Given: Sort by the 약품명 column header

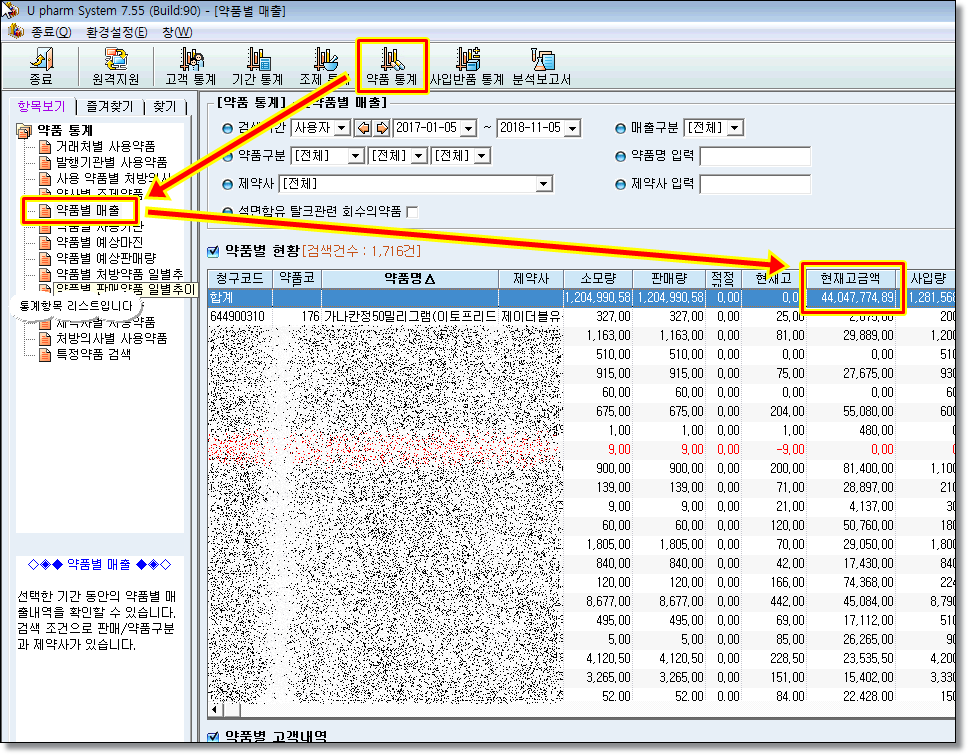Looking at the screenshot, I should click(x=409, y=278).
